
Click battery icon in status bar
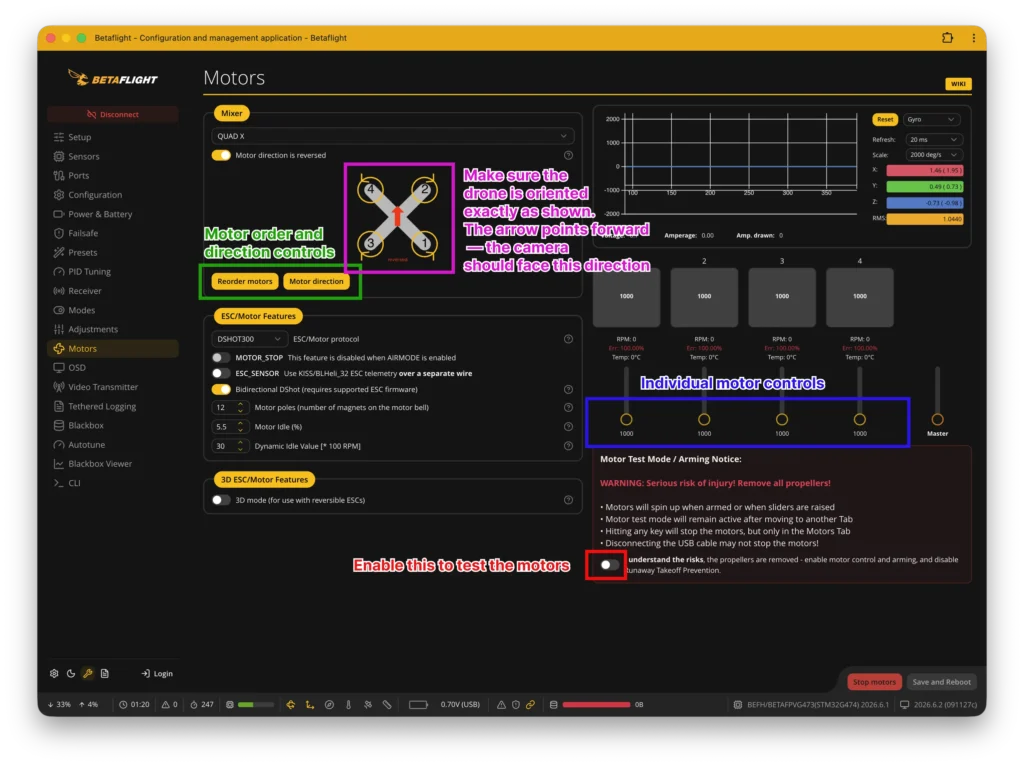pos(418,705)
